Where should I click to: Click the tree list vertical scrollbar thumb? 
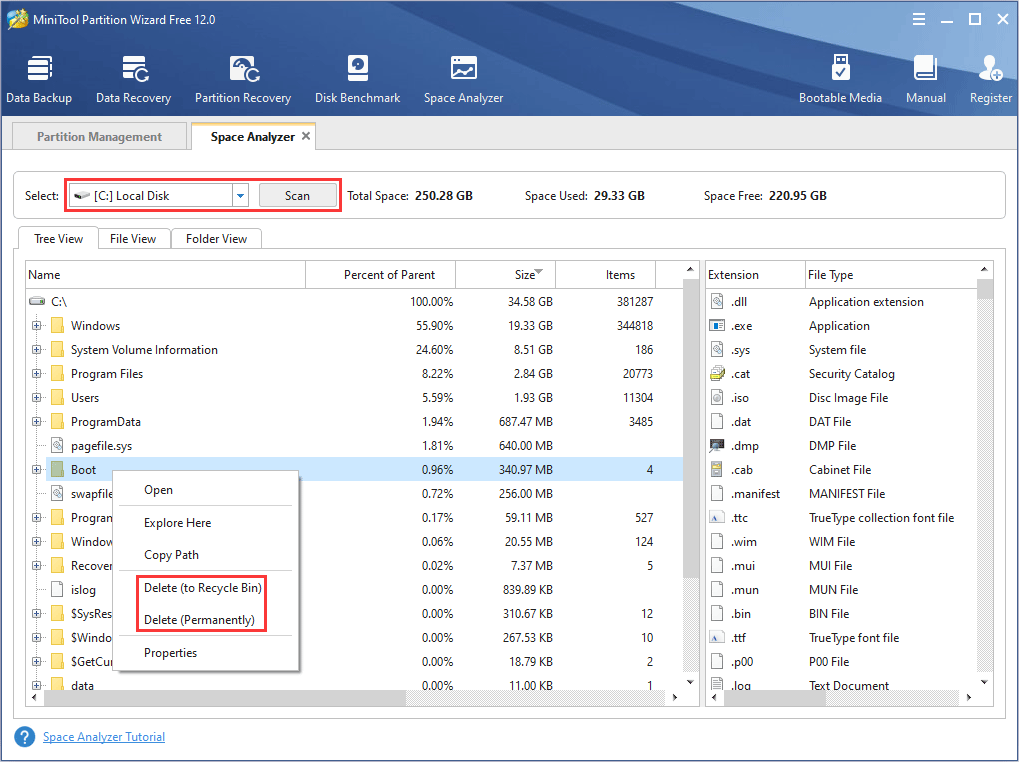tap(690, 429)
